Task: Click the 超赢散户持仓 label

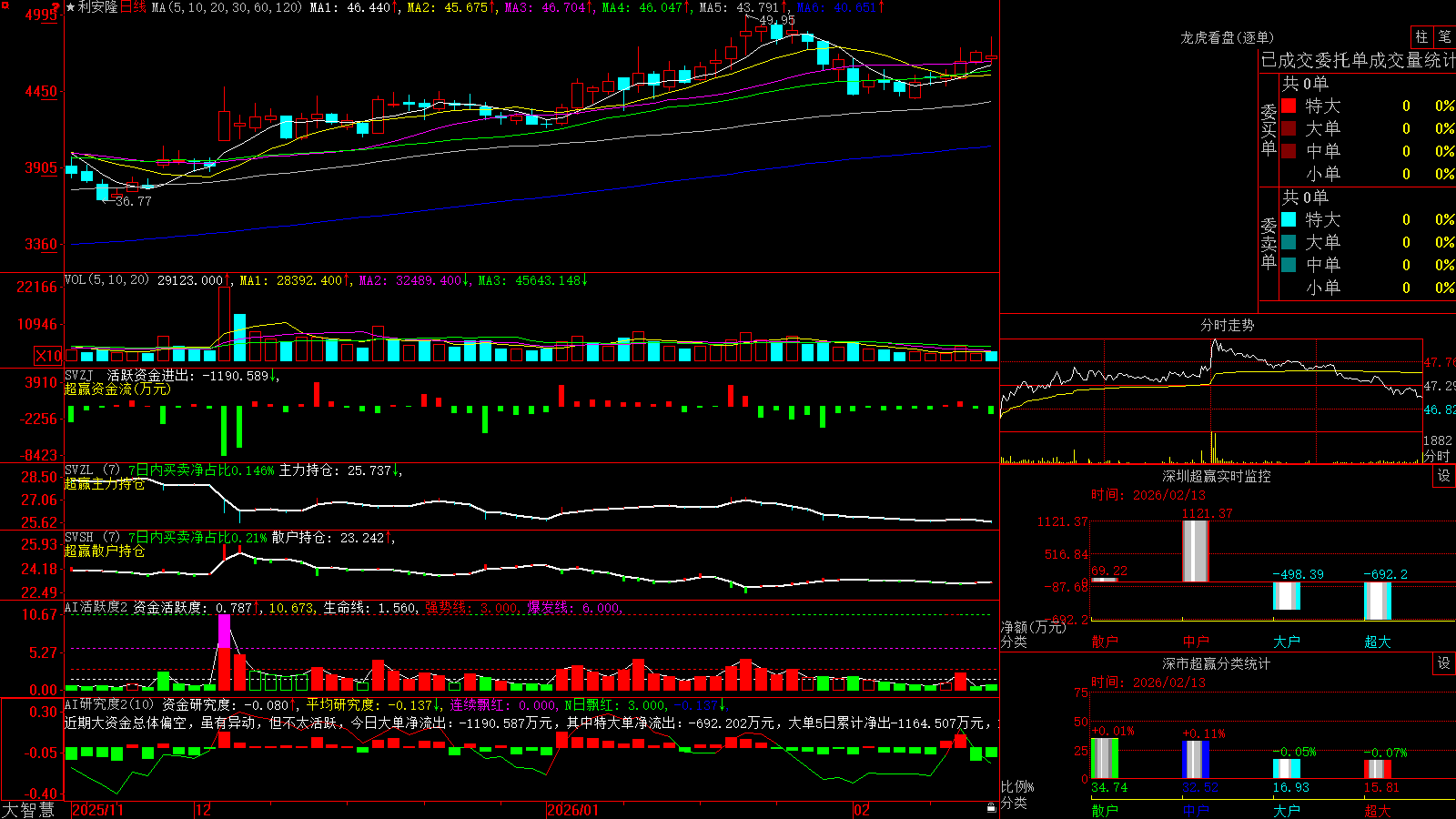Action: click(x=105, y=551)
